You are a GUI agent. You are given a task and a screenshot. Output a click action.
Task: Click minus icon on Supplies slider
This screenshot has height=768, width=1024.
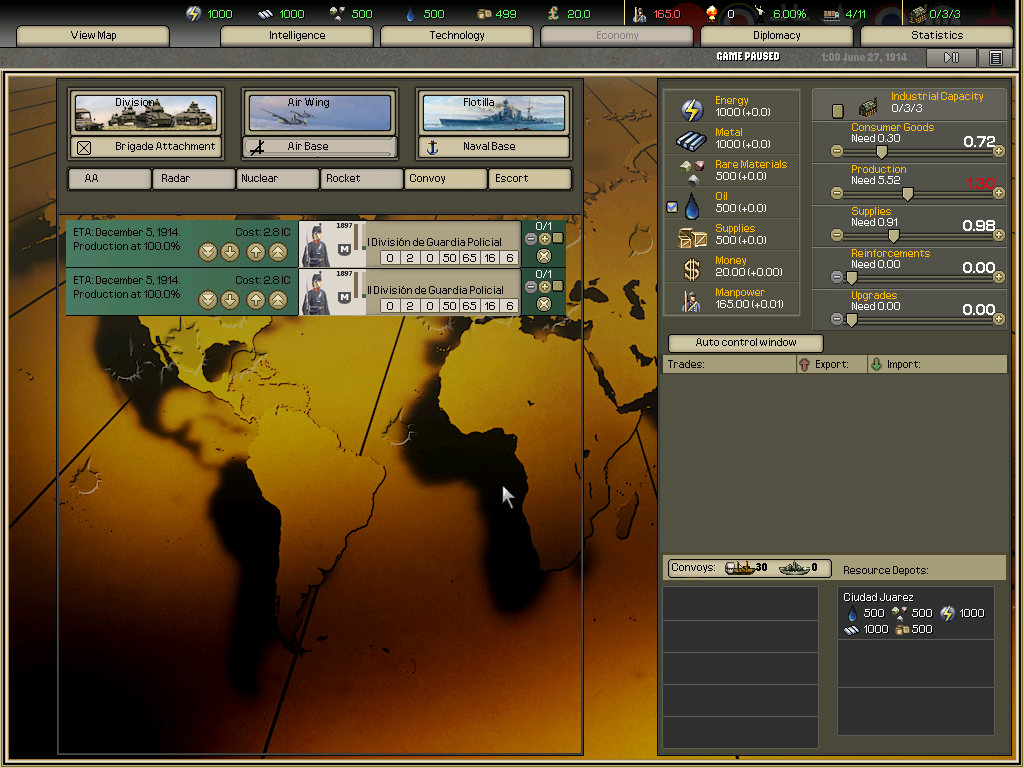837,235
